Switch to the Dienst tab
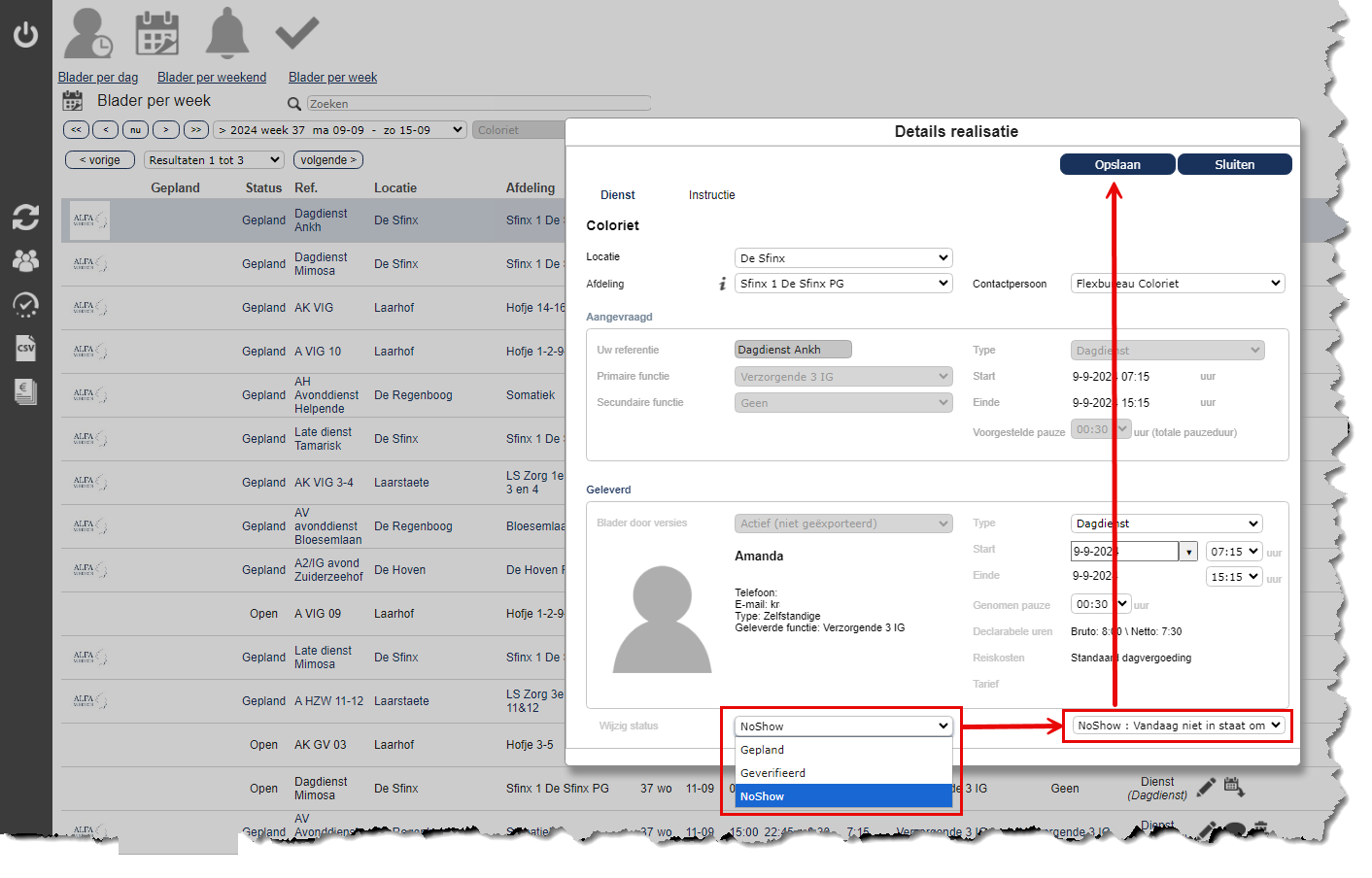 (617, 195)
